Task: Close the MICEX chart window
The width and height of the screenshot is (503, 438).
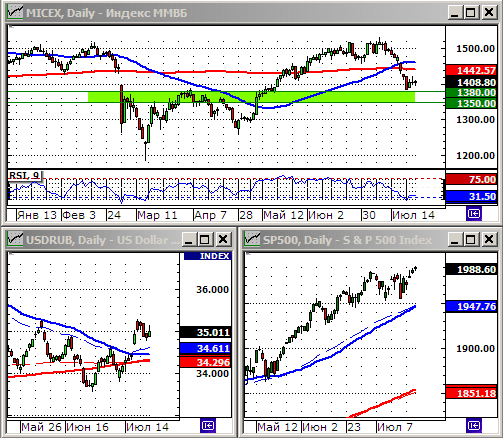Action: 489,13
